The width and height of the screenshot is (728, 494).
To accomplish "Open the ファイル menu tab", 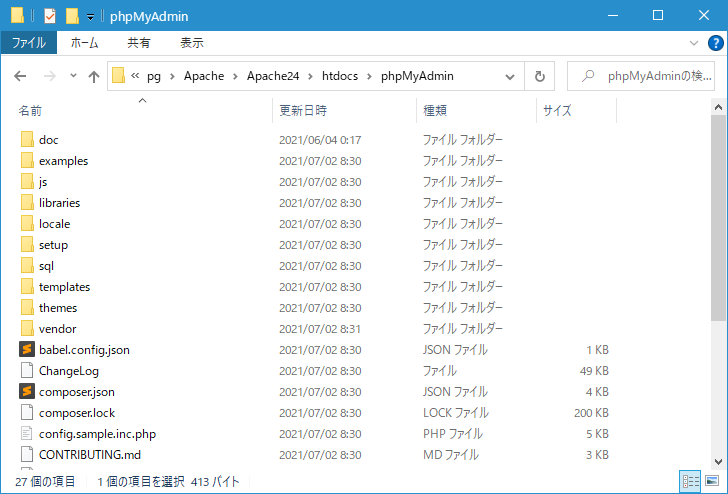I will 29,43.
